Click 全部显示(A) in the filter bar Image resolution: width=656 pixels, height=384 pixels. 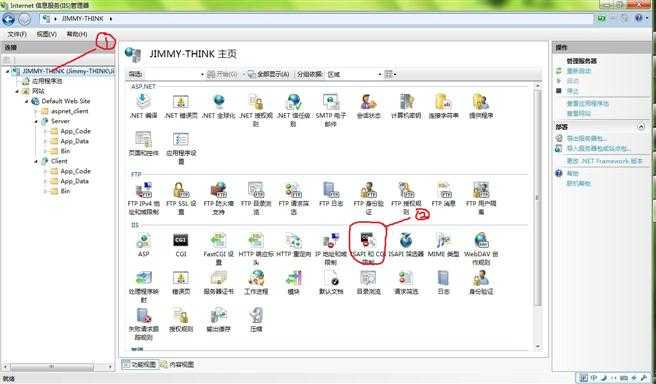click(x=268, y=74)
